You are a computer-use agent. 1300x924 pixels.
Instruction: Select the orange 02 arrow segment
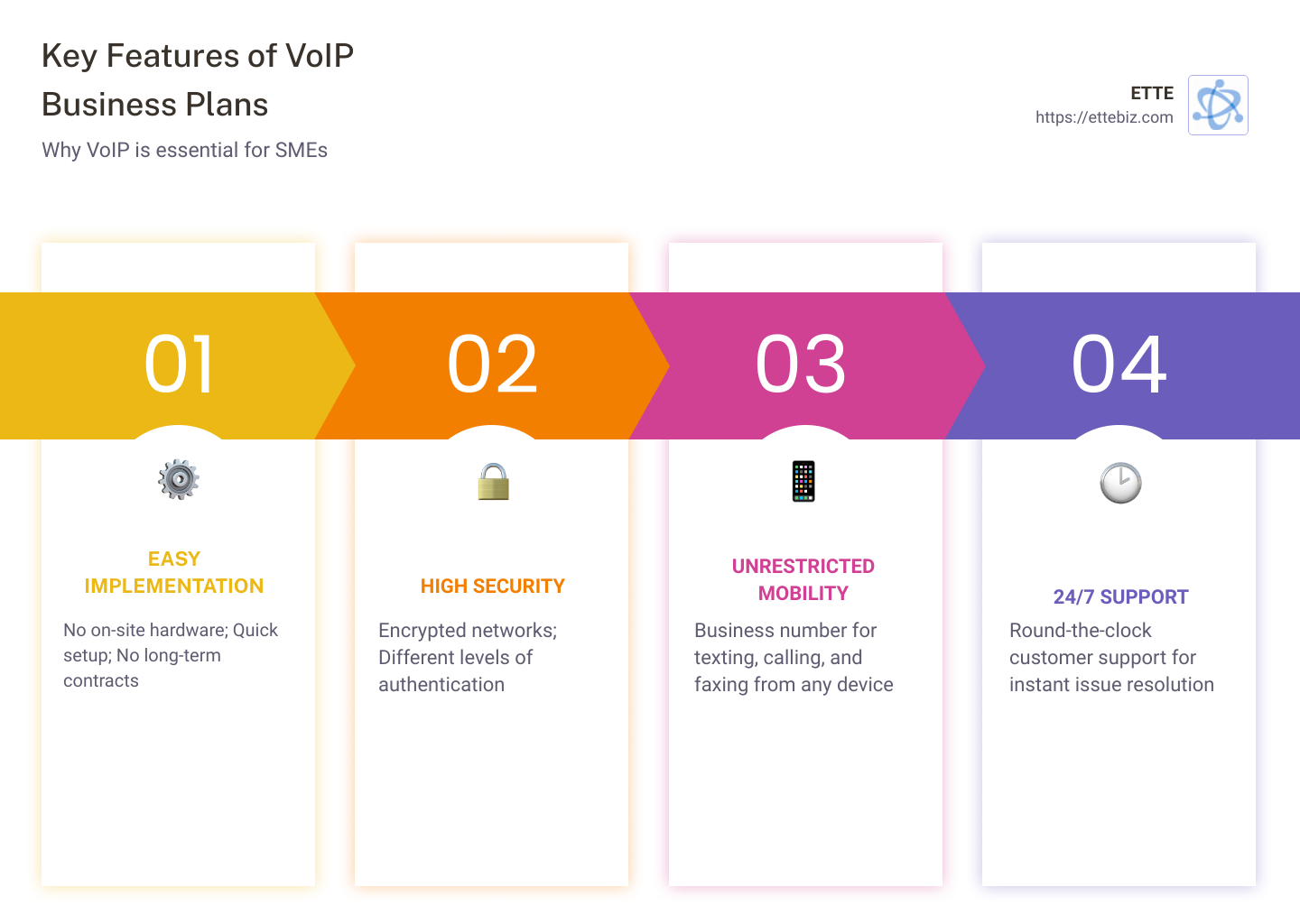(492, 365)
